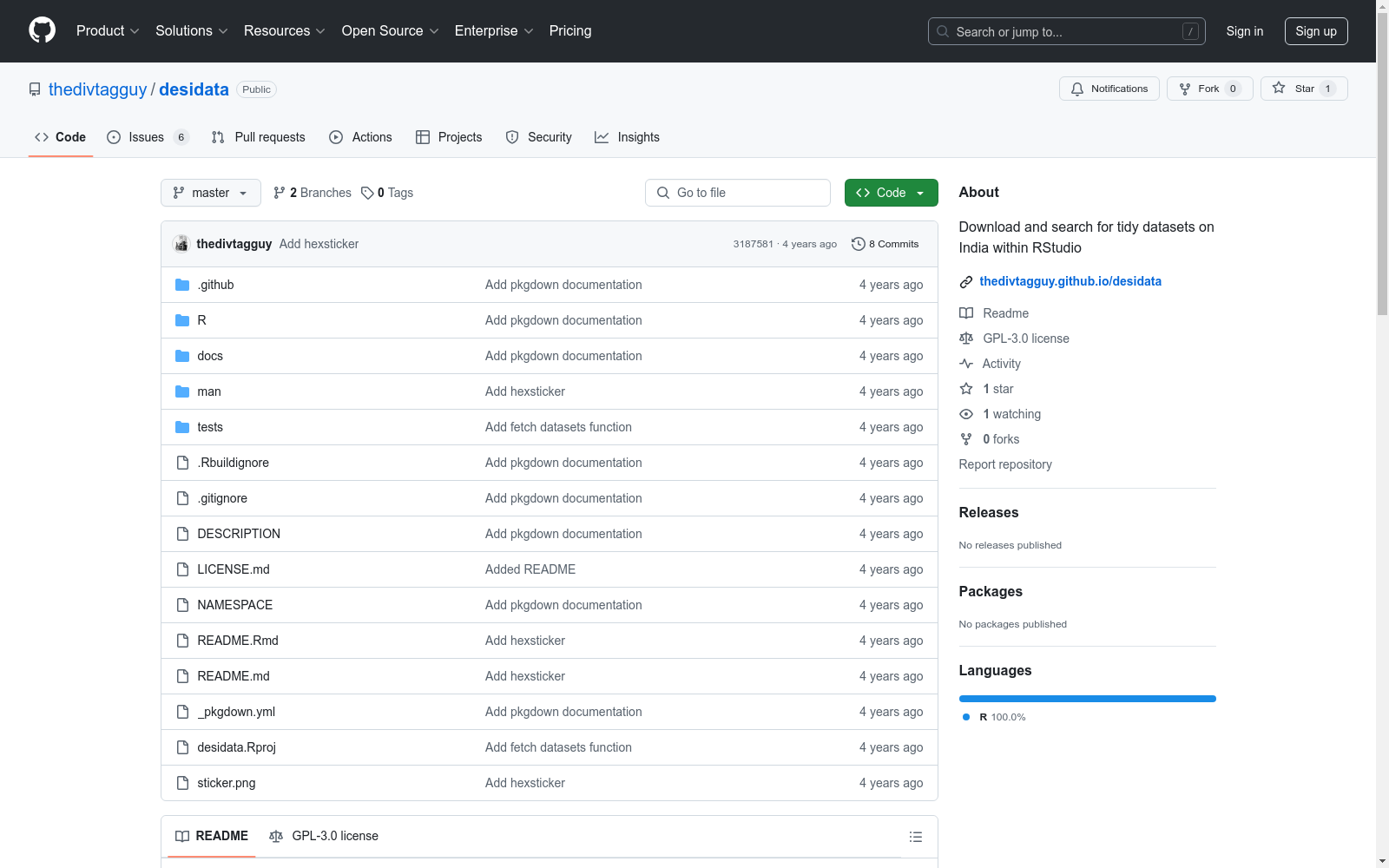Click the fork icon in the Fork button
This screenshot has height=868, width=1389.
[x=1185, y=89]
